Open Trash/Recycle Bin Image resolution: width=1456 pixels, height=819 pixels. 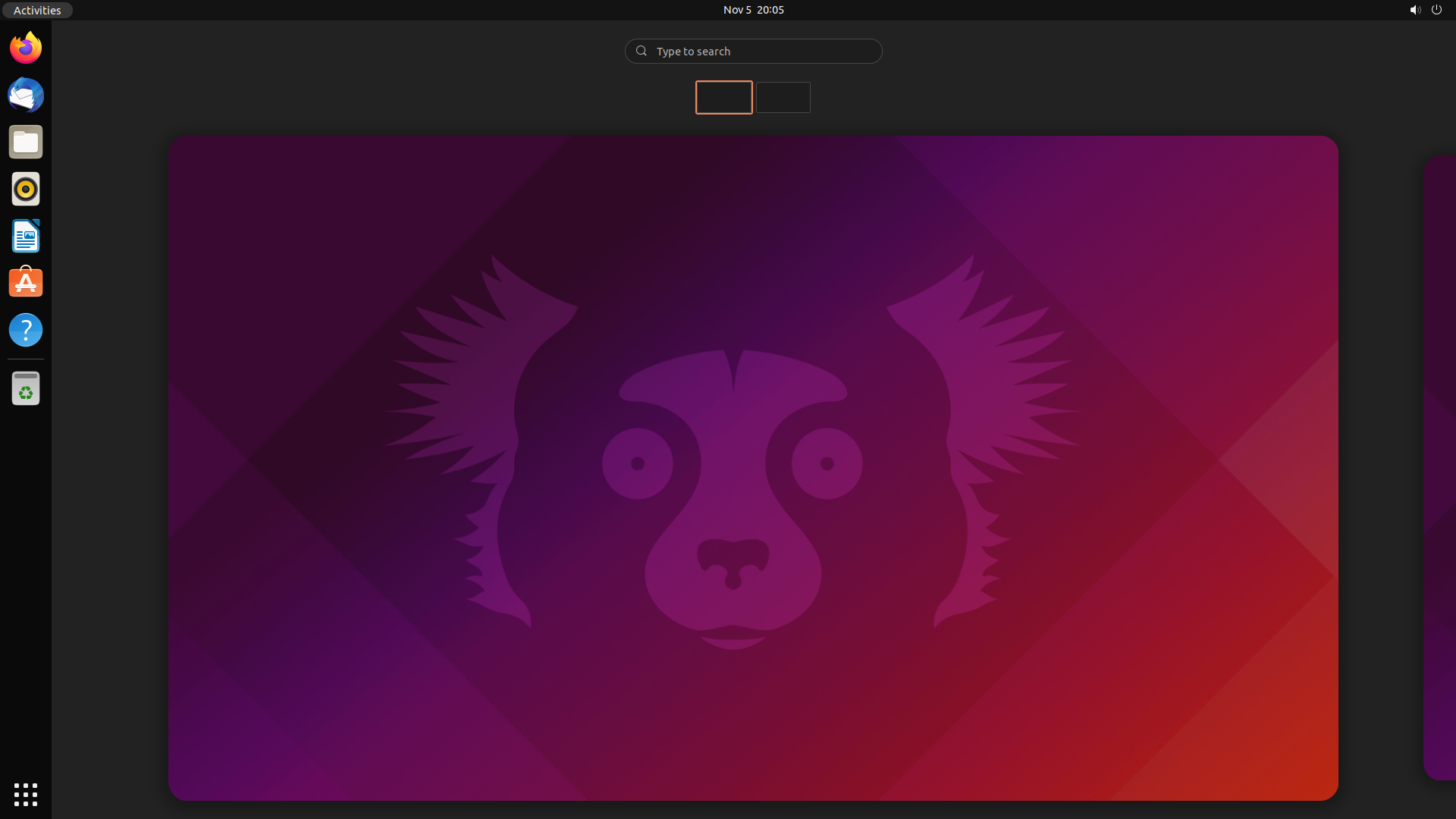pyautogui.click(x=25, y=389)
